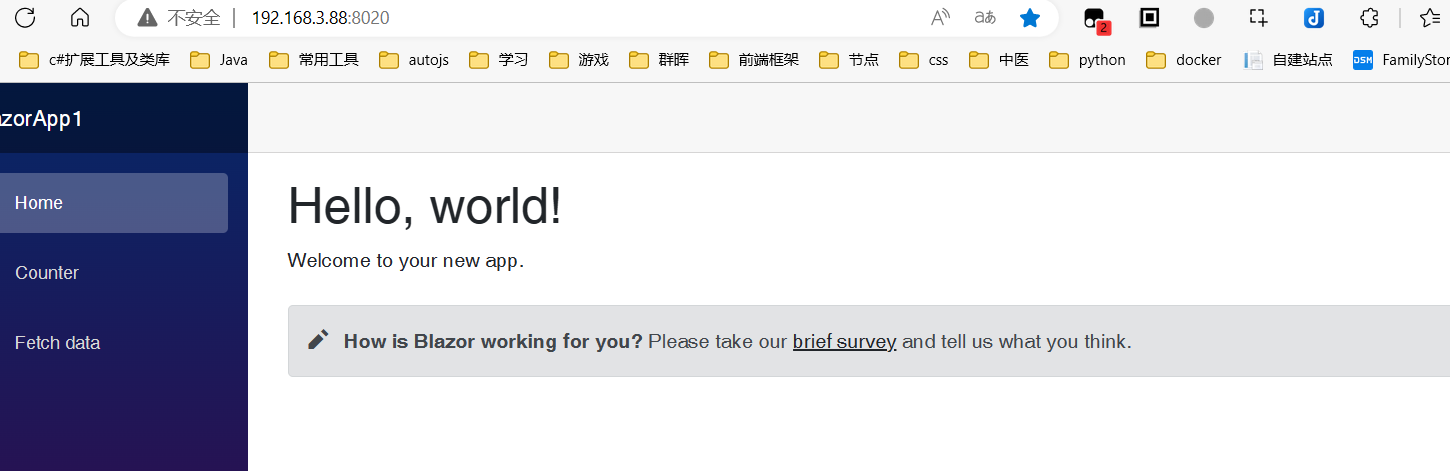
Task: Open the 前端框架 bookmark folder
Action: (x=754, y=60)
